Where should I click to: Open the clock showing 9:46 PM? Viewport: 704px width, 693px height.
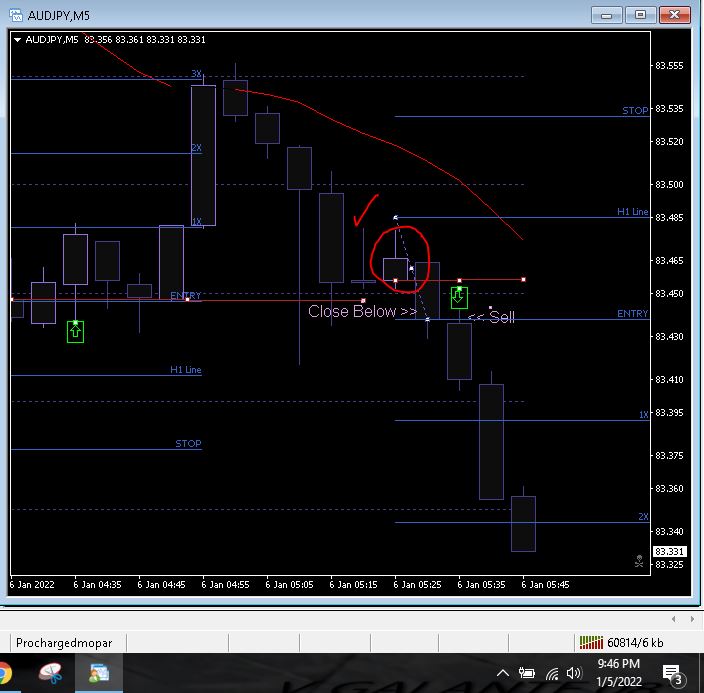[618, 672]
